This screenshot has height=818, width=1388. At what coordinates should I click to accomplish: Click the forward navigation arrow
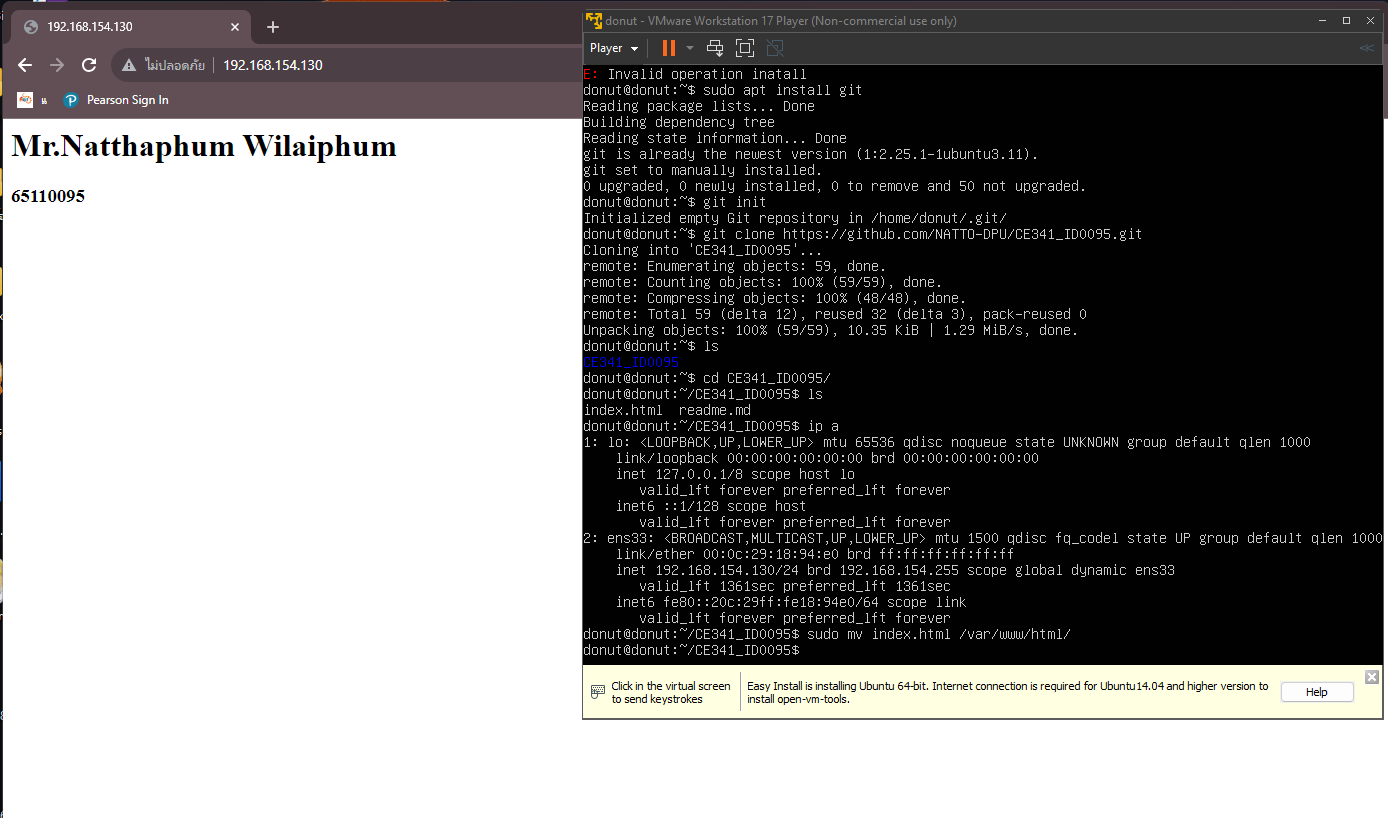[x=56, y=65]
